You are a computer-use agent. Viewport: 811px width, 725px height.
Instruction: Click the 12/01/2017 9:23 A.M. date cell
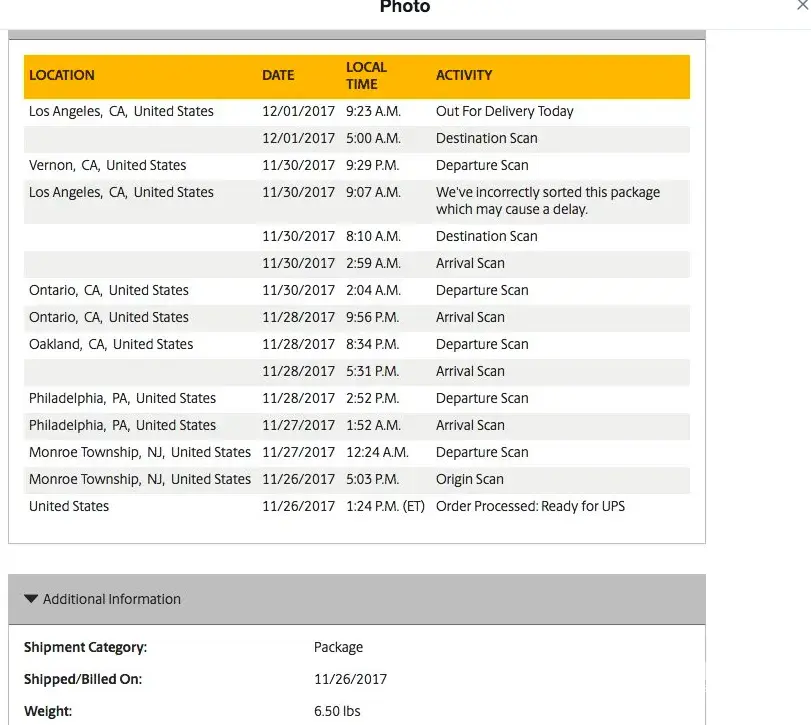(x=298, y=111)
